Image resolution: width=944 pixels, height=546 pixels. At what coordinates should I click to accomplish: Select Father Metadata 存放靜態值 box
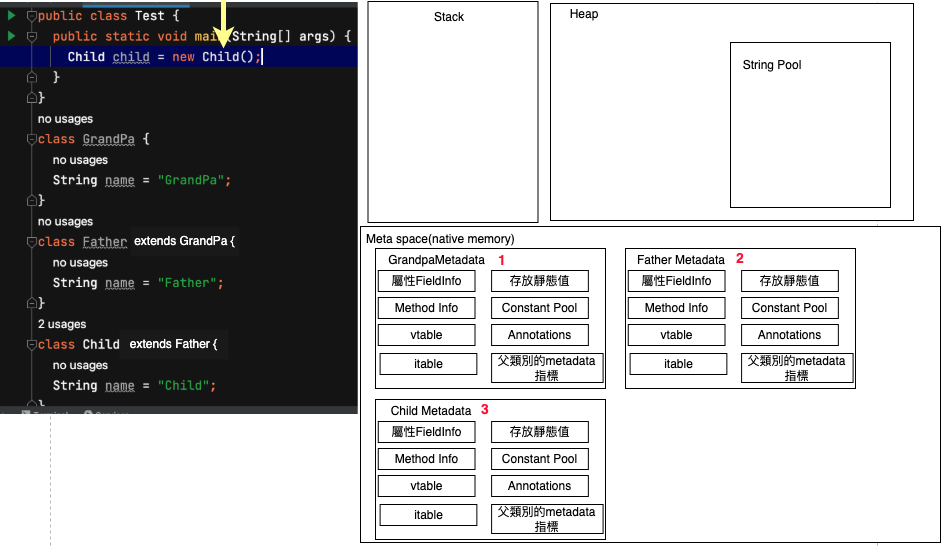pyautogui.click(x=789, y=281)
